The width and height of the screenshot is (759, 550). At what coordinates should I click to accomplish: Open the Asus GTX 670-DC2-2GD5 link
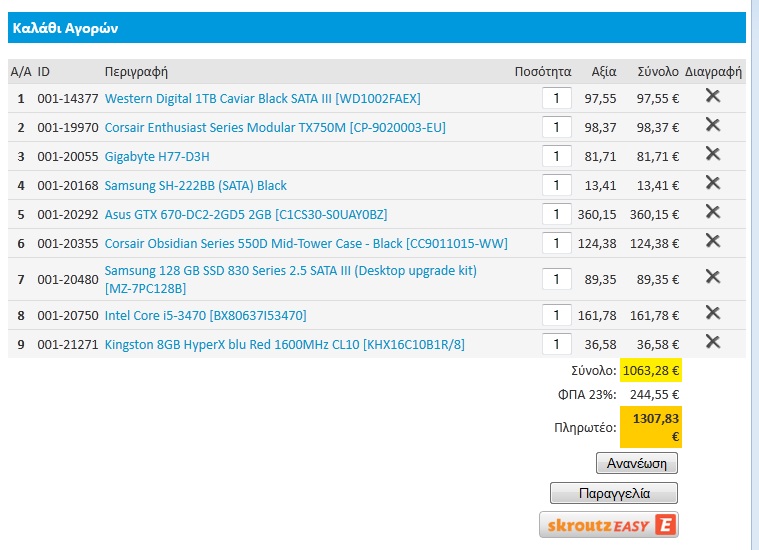point(246,214)
